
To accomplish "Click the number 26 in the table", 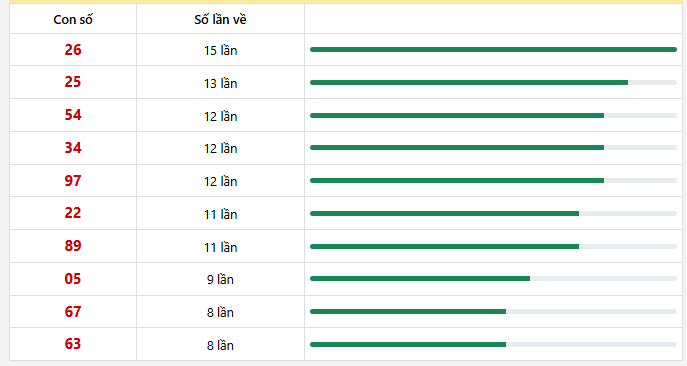I will click(73, 50).
